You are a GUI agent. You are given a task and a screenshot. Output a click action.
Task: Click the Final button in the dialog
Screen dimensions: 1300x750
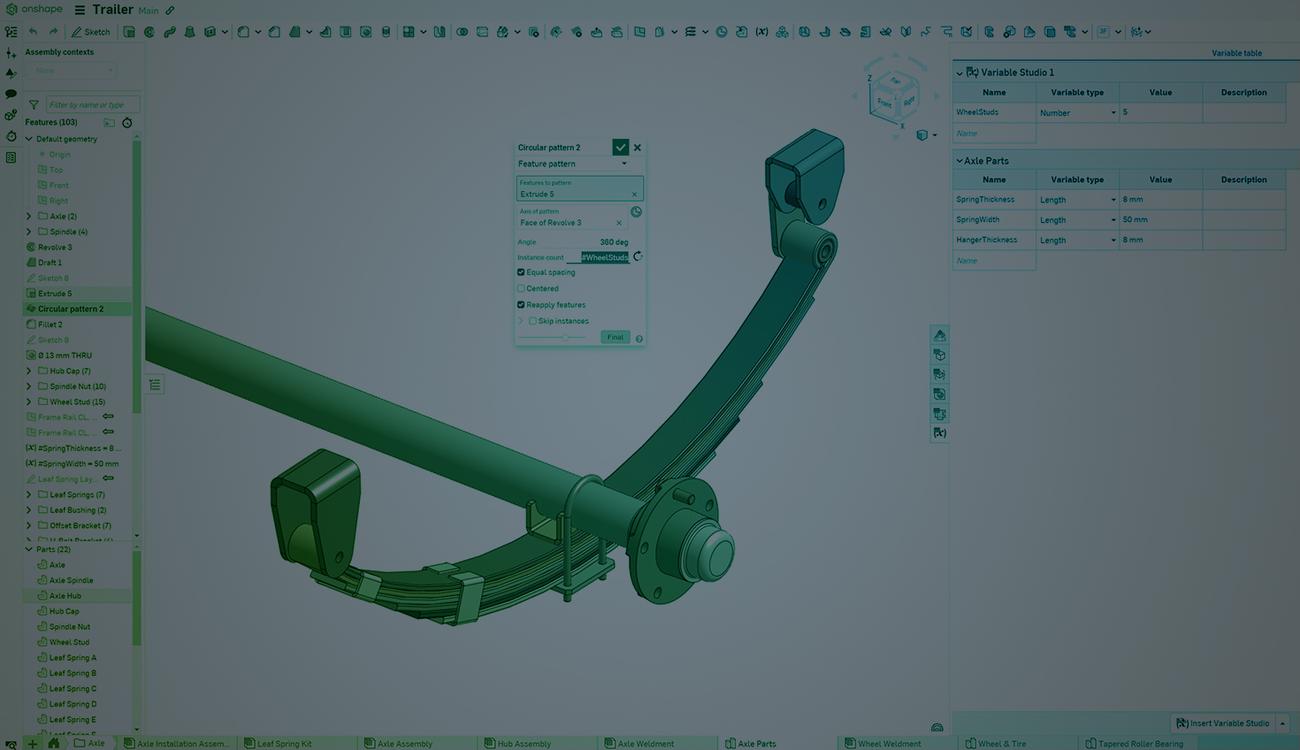pos(615,336)
